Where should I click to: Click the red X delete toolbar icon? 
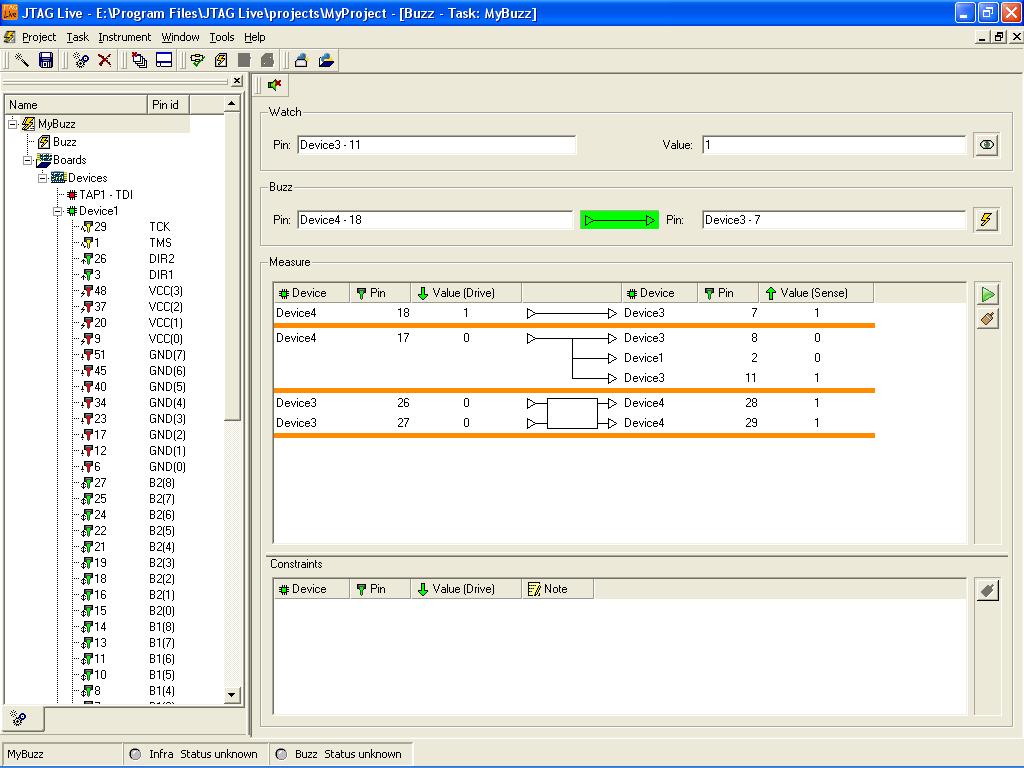tap(104, 60)
